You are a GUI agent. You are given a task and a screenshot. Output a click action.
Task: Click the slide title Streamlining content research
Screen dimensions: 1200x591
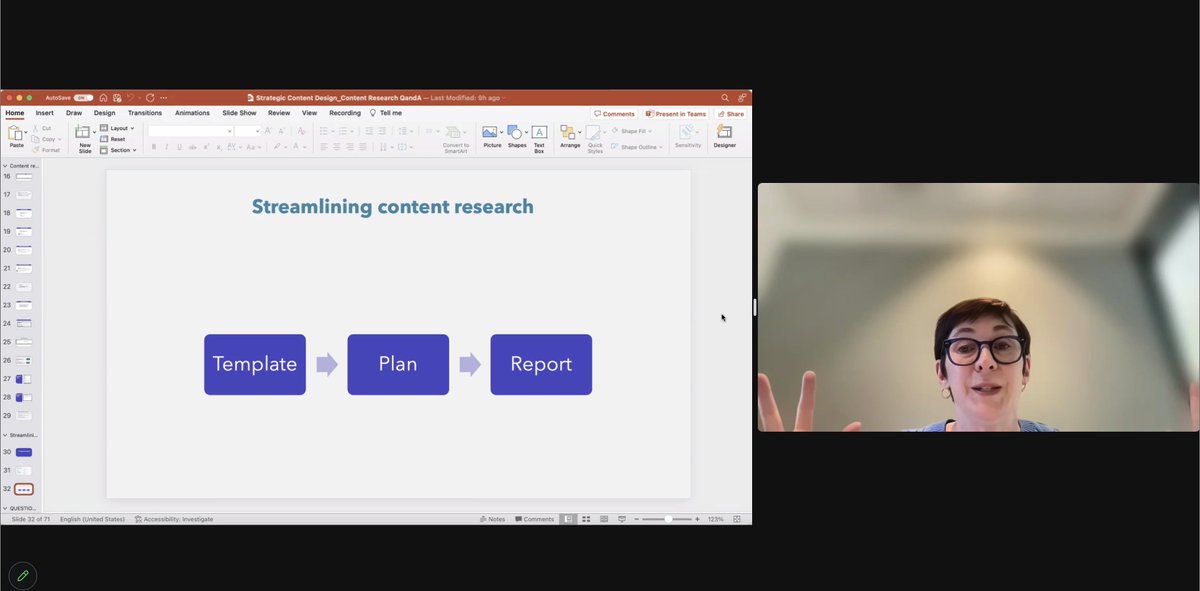pos(392,207)
